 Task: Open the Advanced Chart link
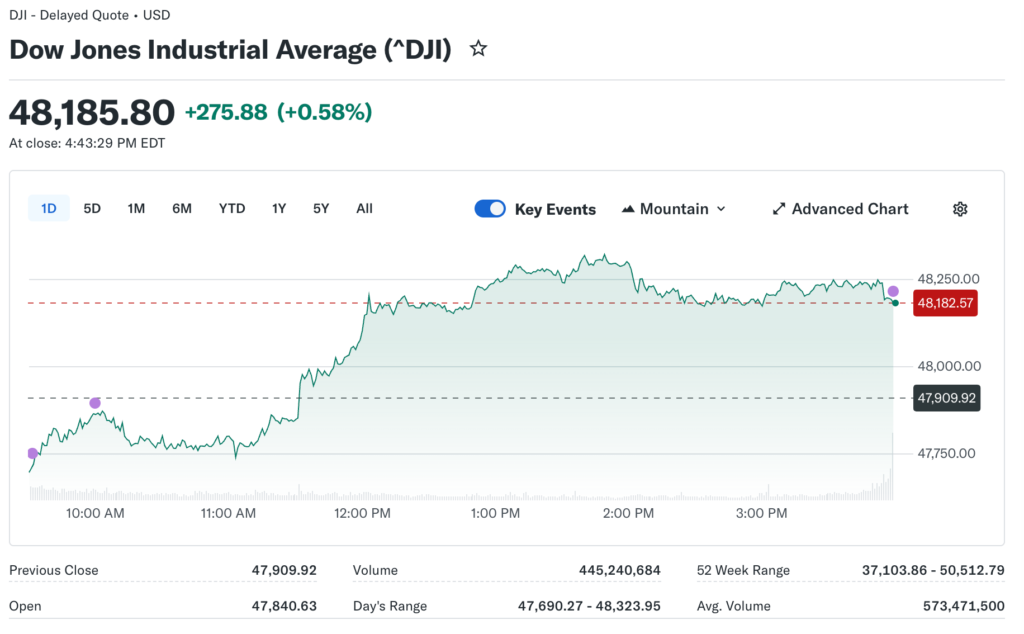(x=849, y=209)
